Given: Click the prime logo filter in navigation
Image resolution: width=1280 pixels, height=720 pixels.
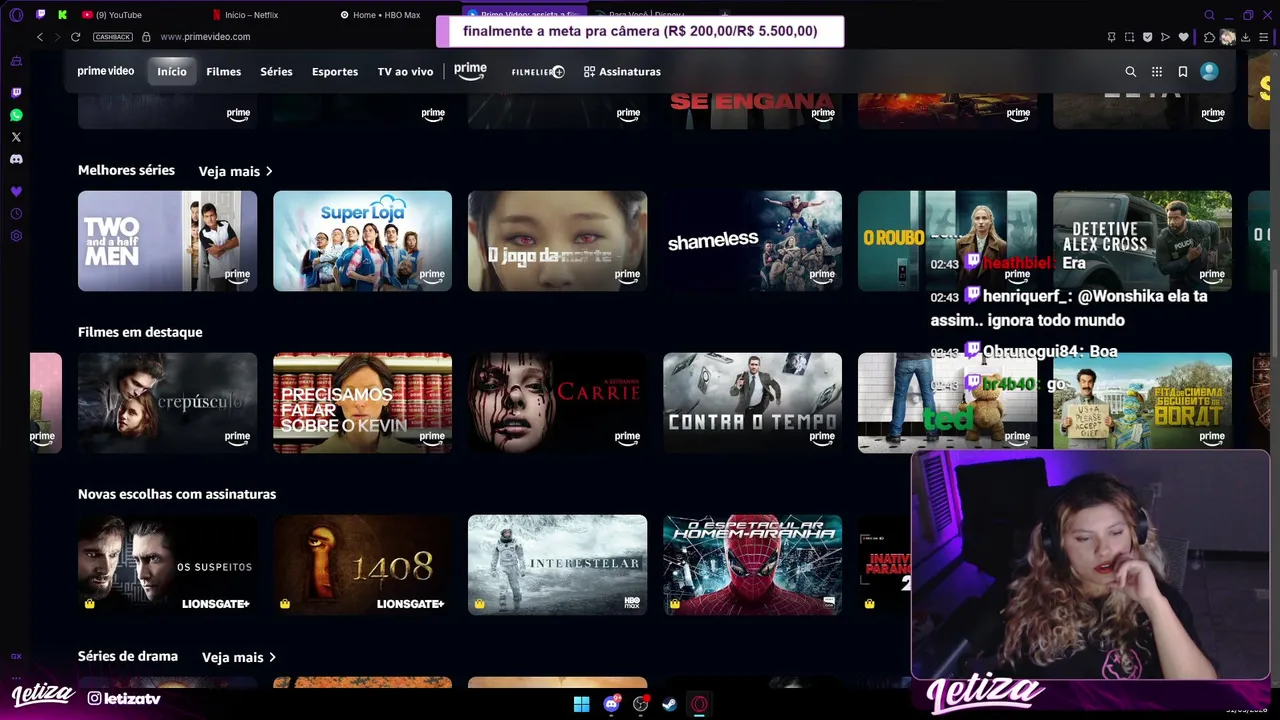Looking at the screenshot, I should click(470, 71).
